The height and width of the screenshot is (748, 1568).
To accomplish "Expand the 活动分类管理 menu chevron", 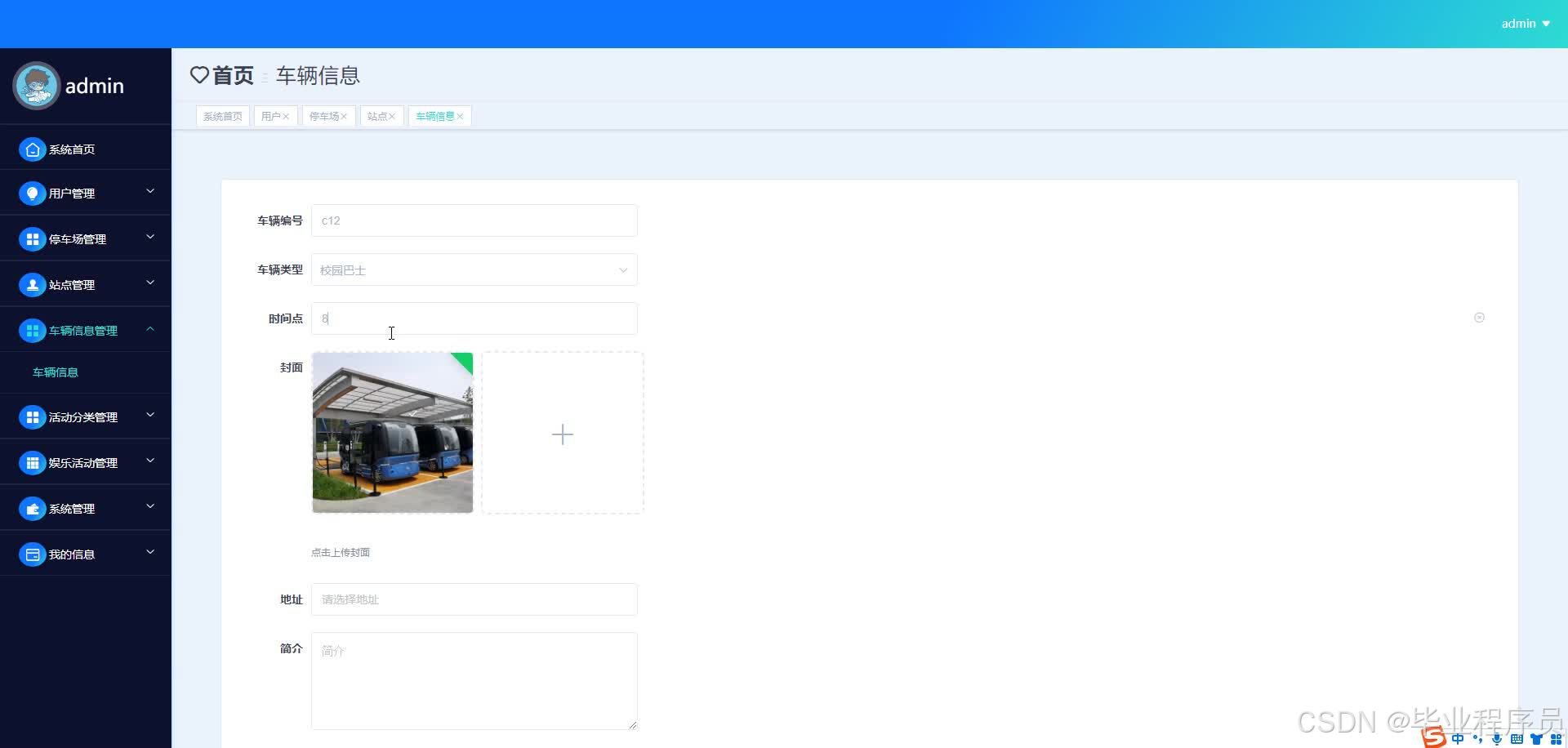I will pos(150,415).
